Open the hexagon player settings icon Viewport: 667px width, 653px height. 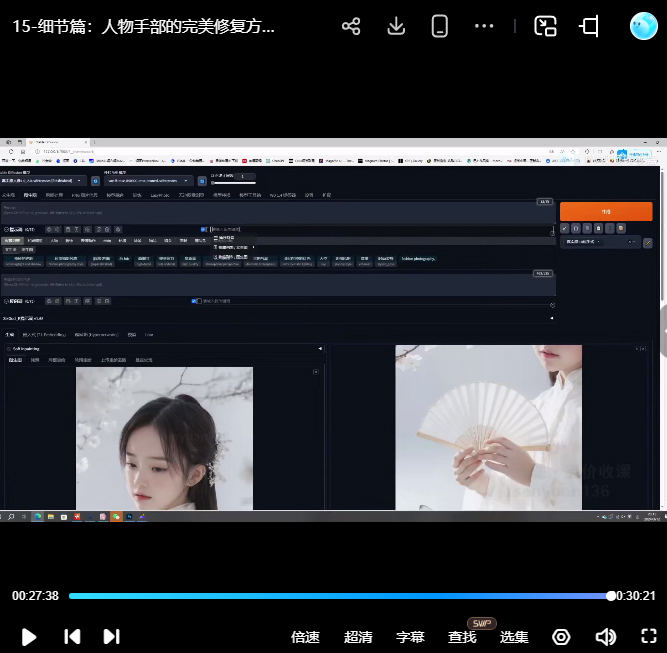(561, 637)
